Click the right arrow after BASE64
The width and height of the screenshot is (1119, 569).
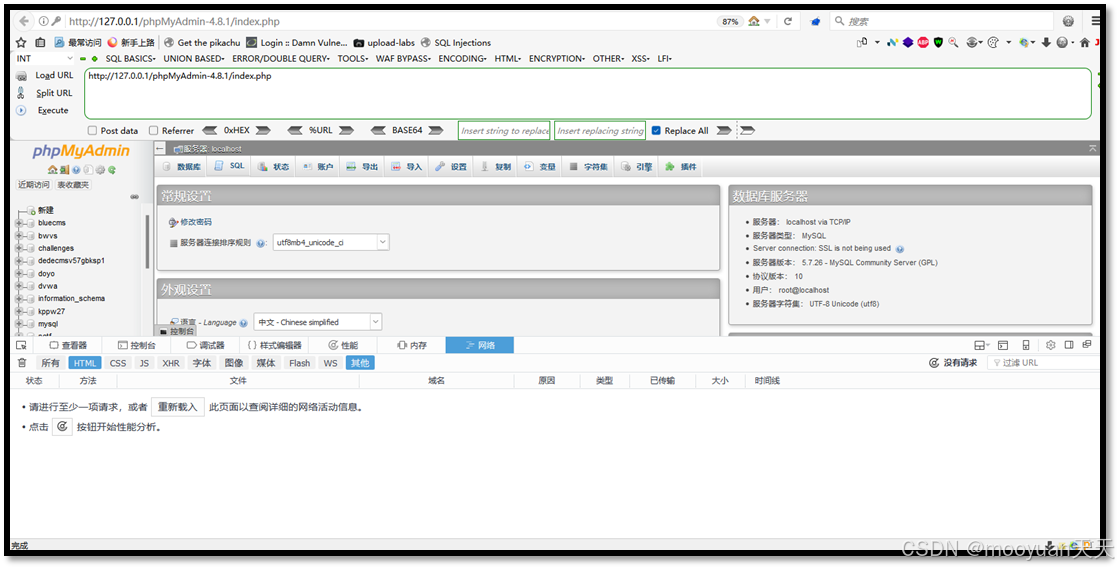(x=436, y=131)
